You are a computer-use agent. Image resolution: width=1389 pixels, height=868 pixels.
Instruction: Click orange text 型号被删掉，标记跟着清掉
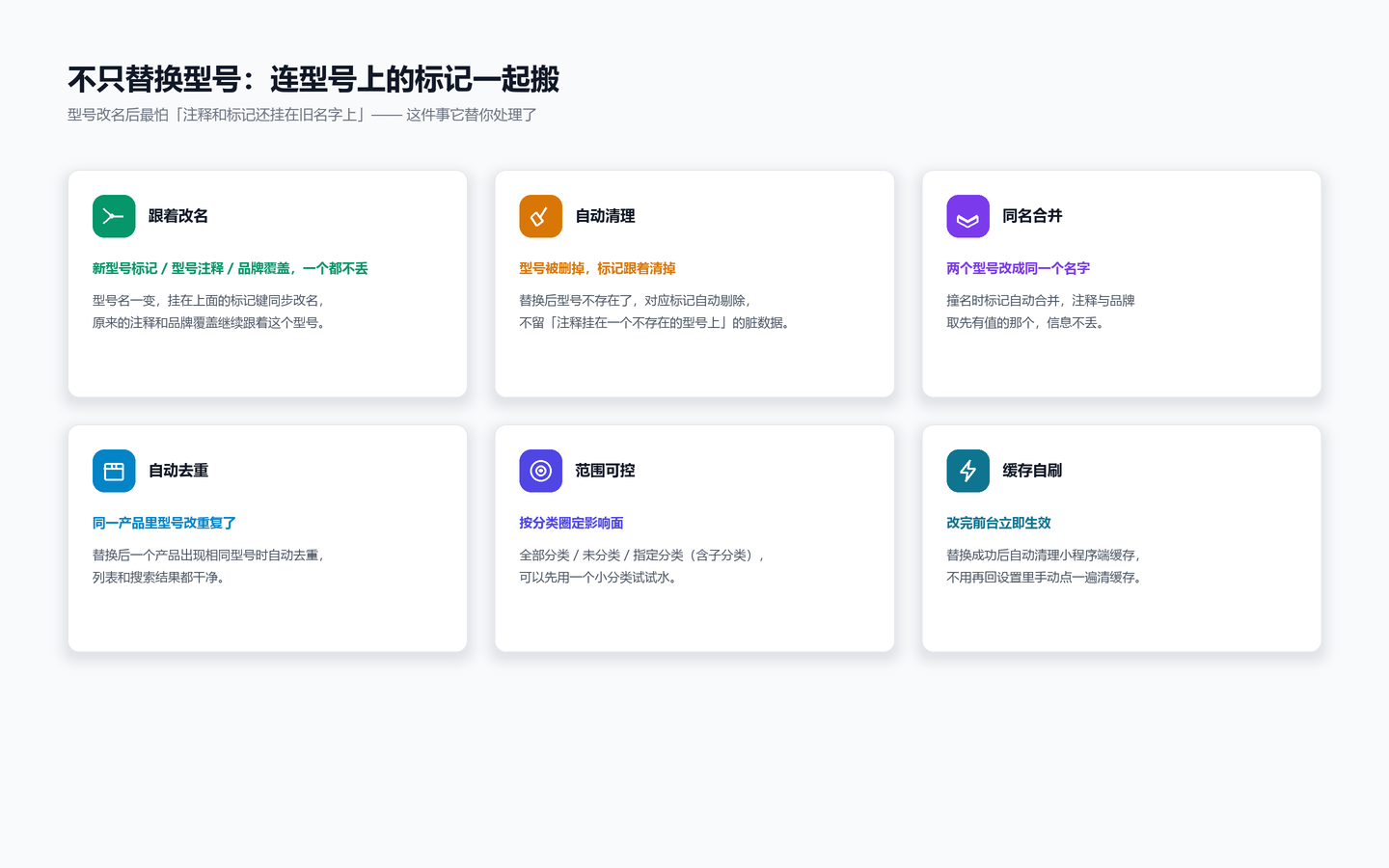[597, 268]
